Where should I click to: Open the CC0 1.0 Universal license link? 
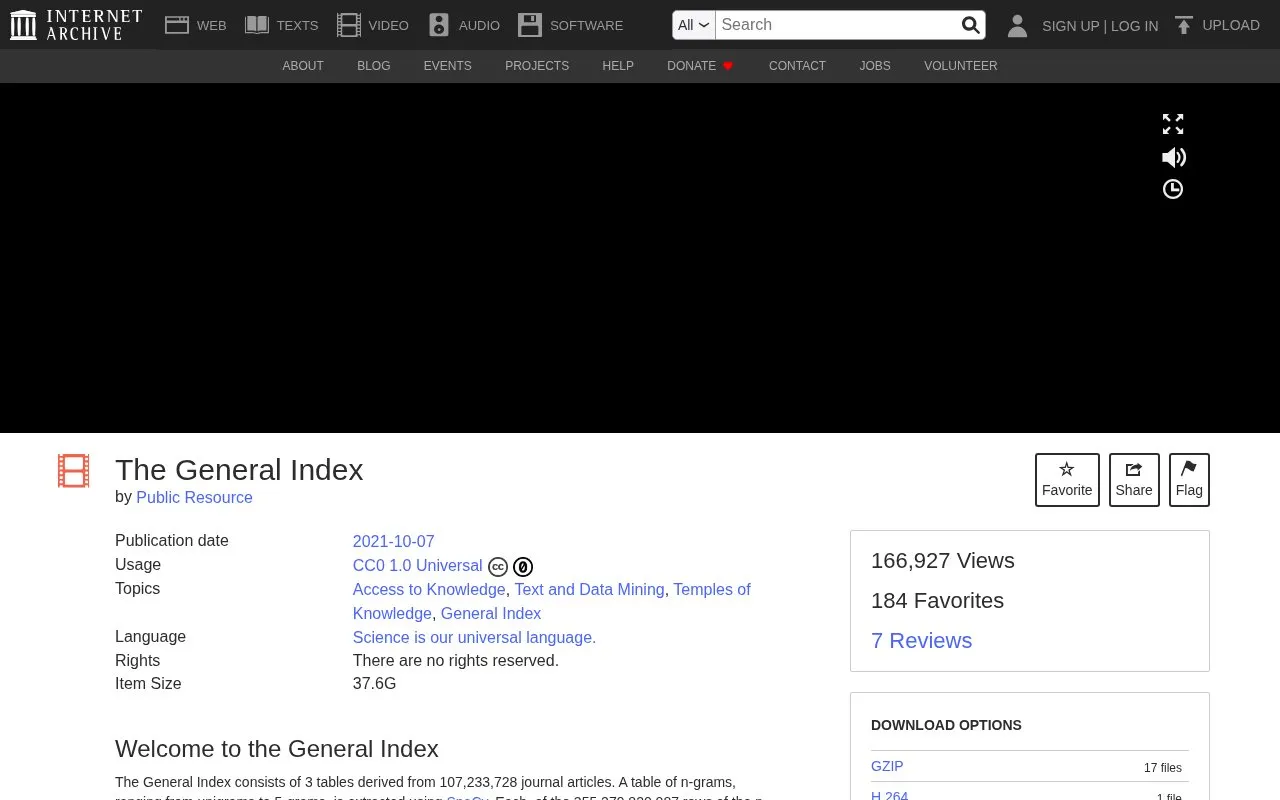[417, 565]
